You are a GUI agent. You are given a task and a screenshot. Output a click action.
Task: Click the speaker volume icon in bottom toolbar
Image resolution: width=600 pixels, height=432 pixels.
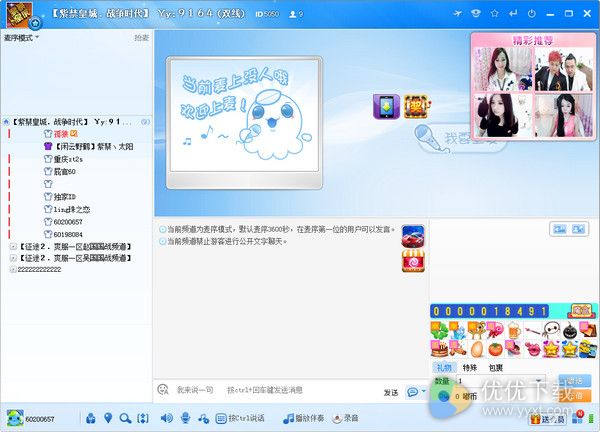(x=166, y=418)
